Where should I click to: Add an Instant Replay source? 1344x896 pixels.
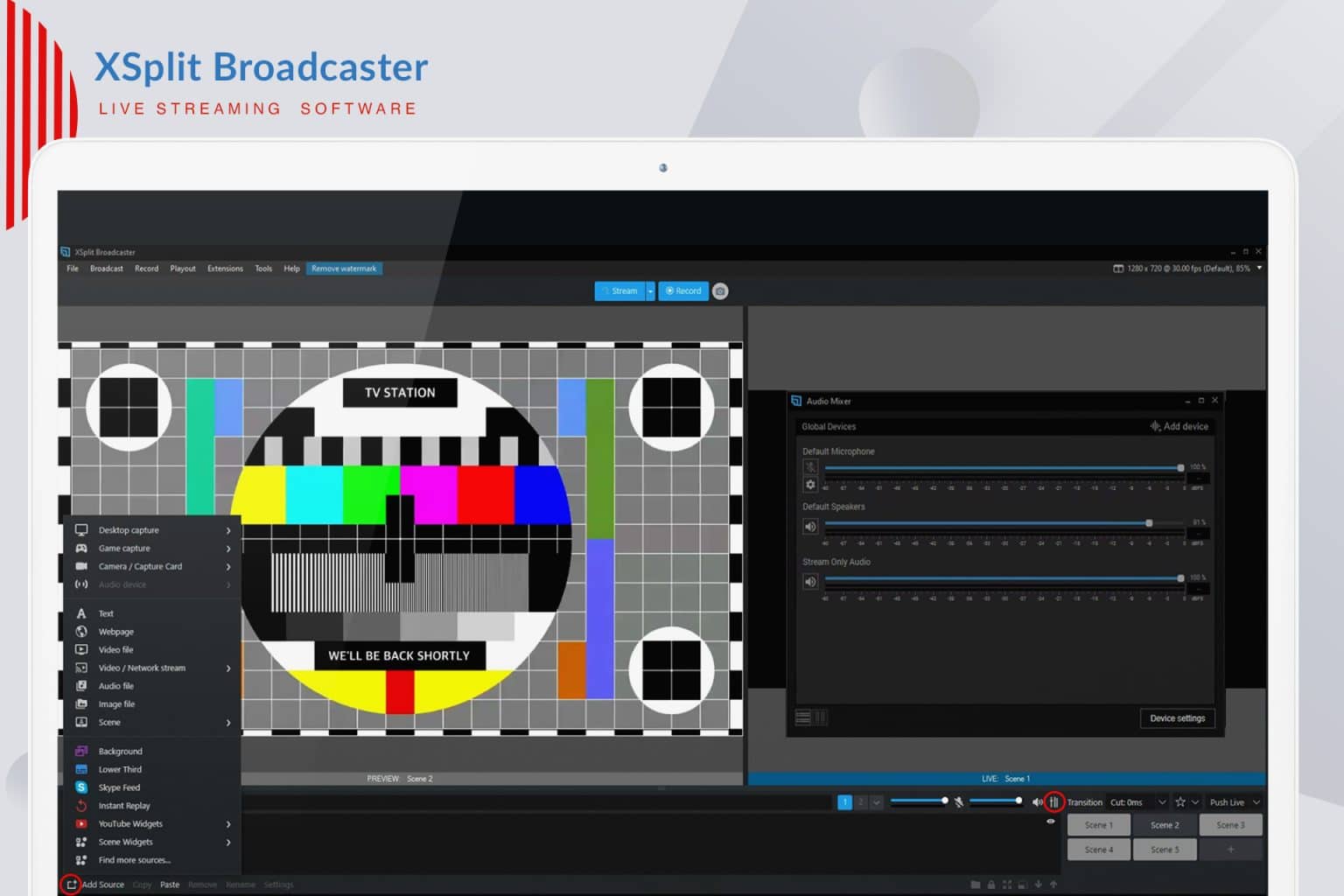123,805
